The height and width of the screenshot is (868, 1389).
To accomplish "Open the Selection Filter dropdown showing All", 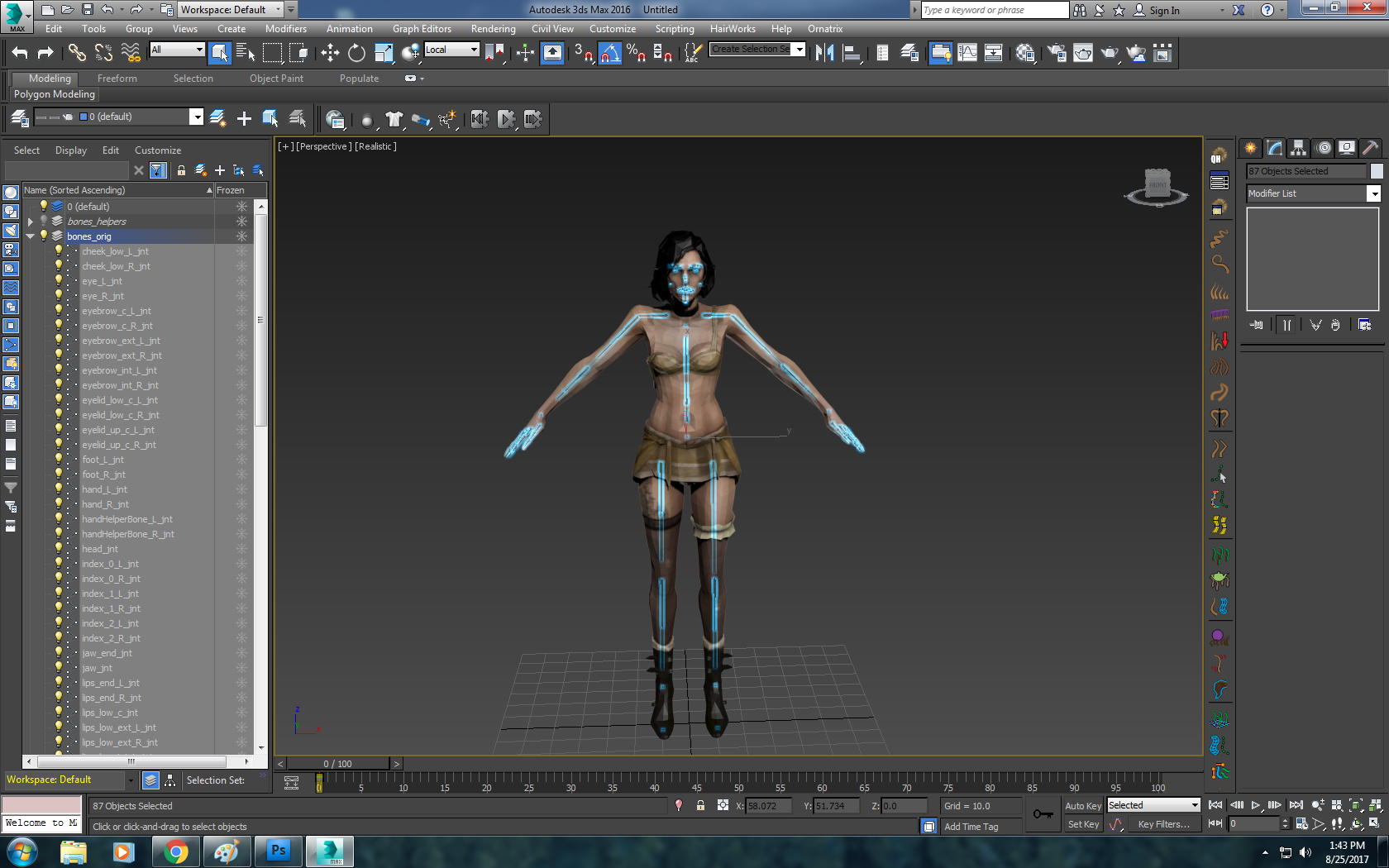I will pyautogui.click(x=177, y=50).
